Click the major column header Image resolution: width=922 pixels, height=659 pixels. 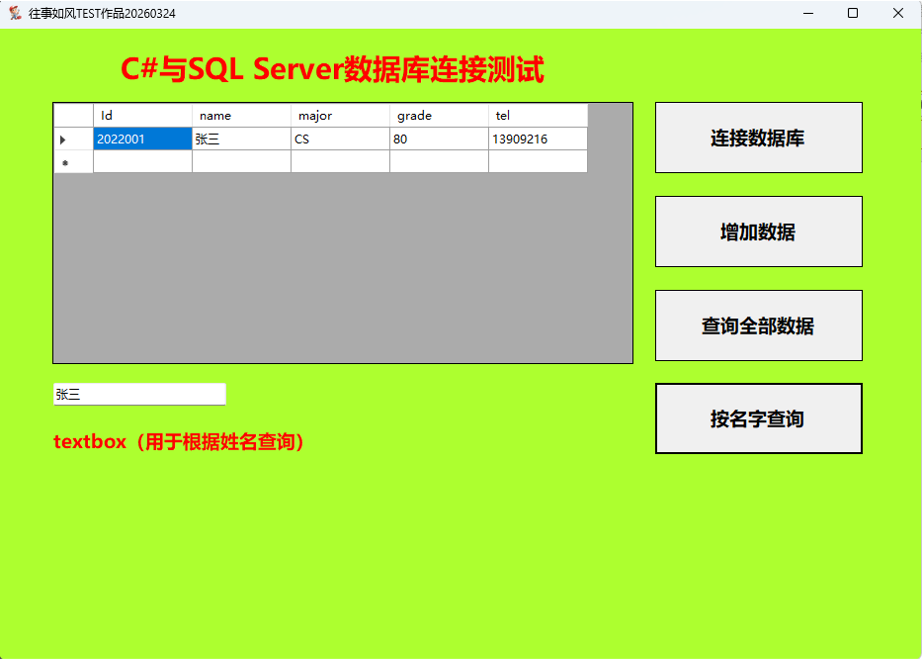340,116
